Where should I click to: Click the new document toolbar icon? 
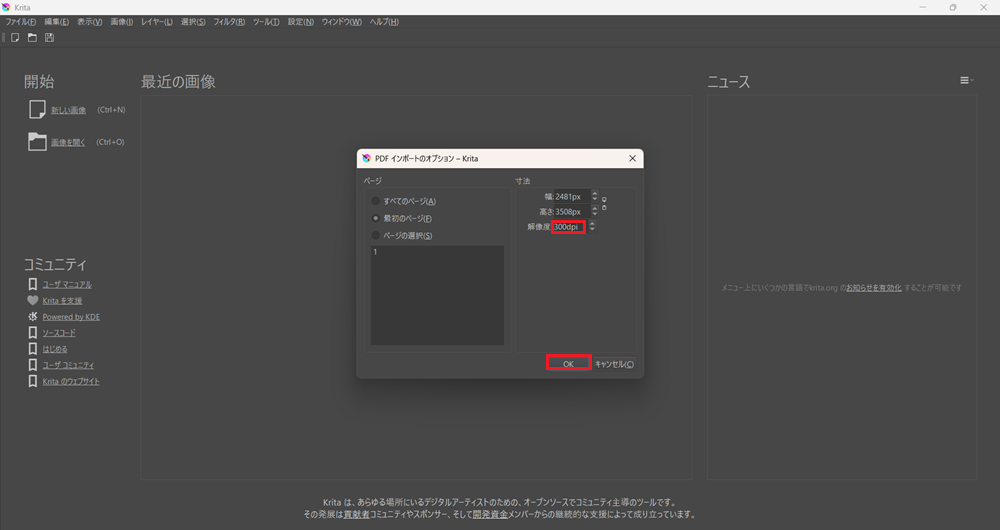tap(15, 38)
